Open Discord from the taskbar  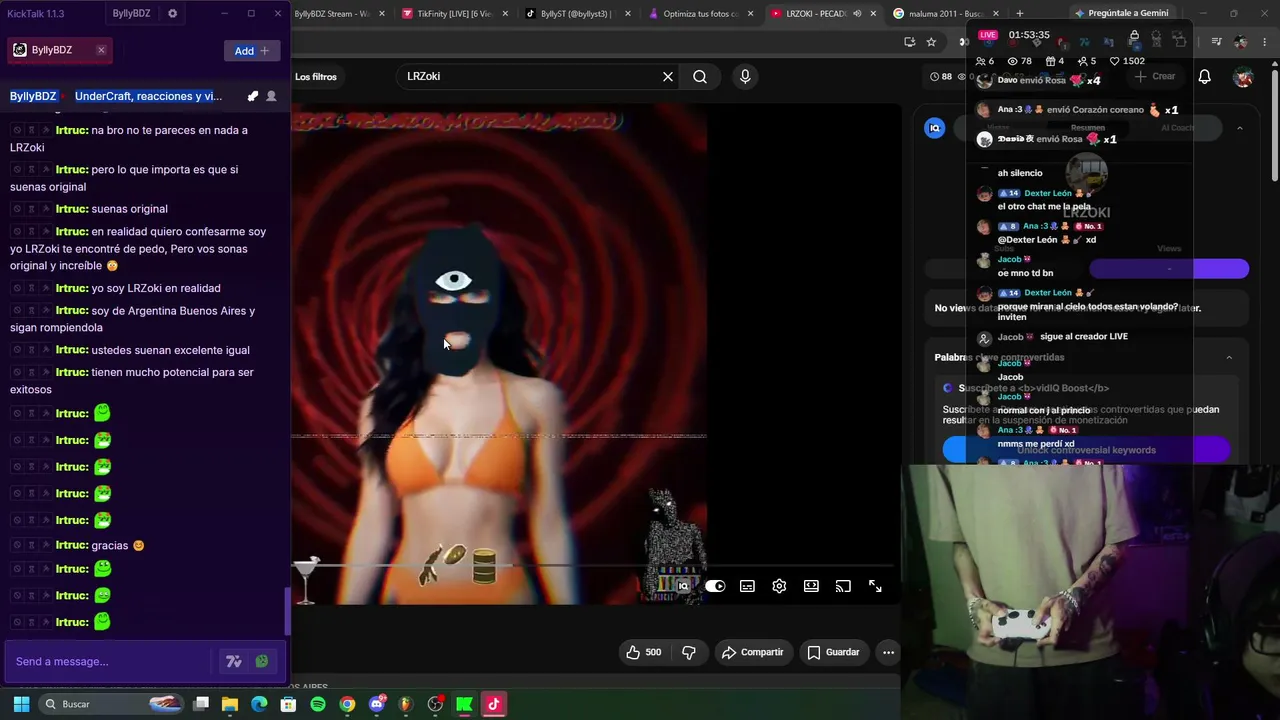tap(377, 704)
